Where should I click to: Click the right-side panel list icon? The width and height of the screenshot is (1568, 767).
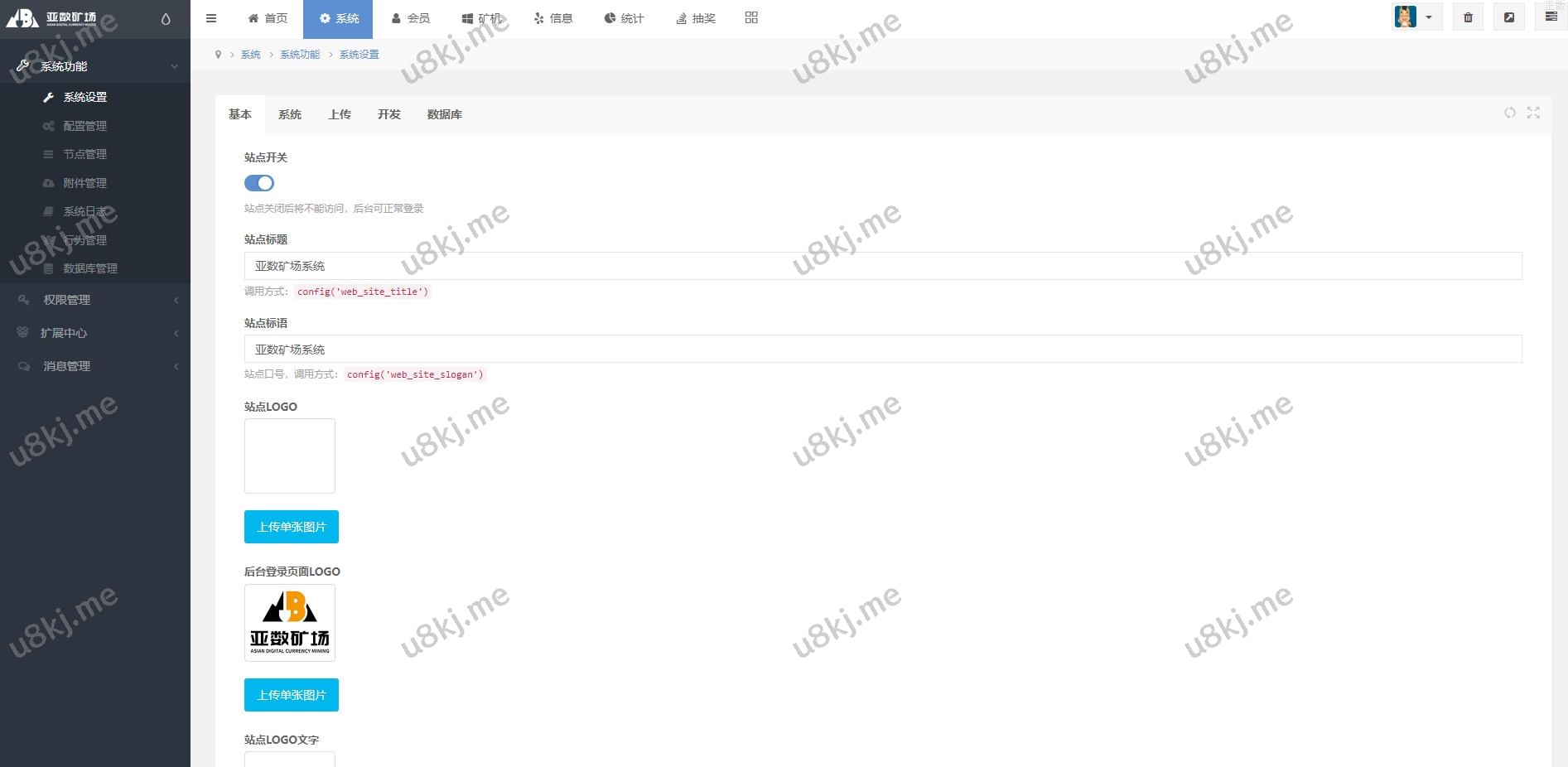(1551, 17)
